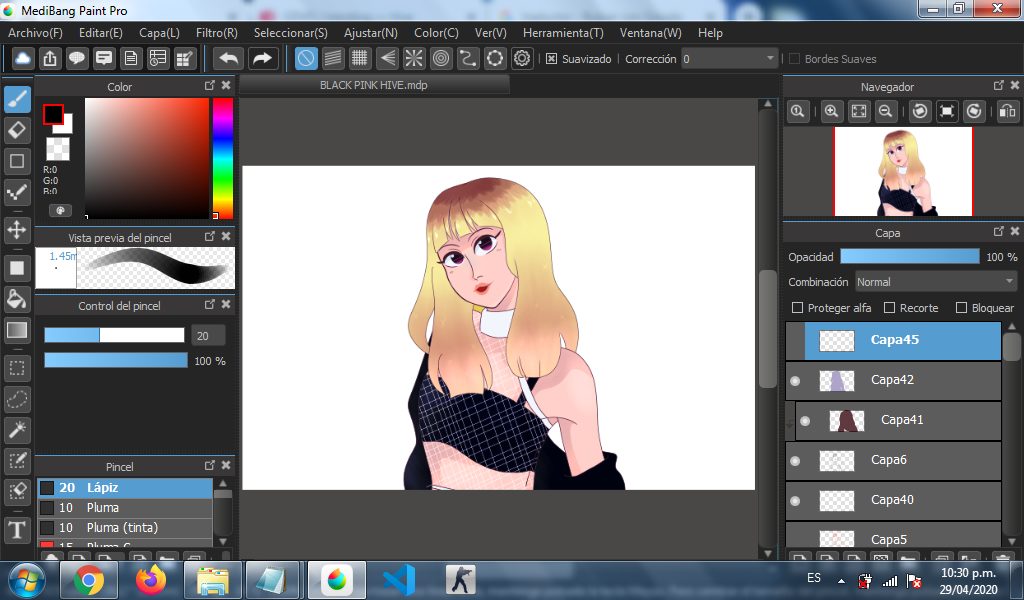
Task: Switch to the BLACK PINK HIVE.mdp tab
Action: [x=374, y=85]
